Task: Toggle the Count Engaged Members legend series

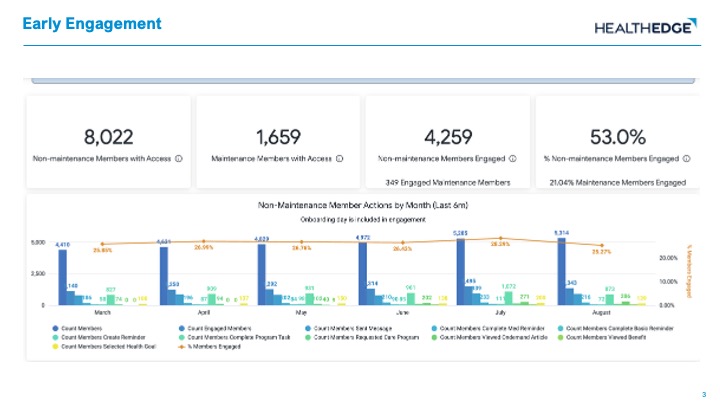Action: (181, 328)
